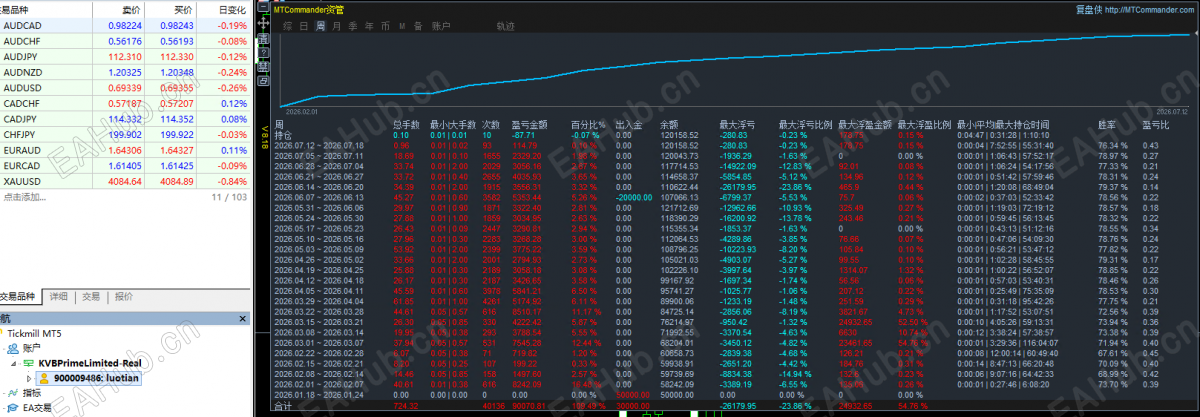Click the 合计 total row label

[283, 408]
